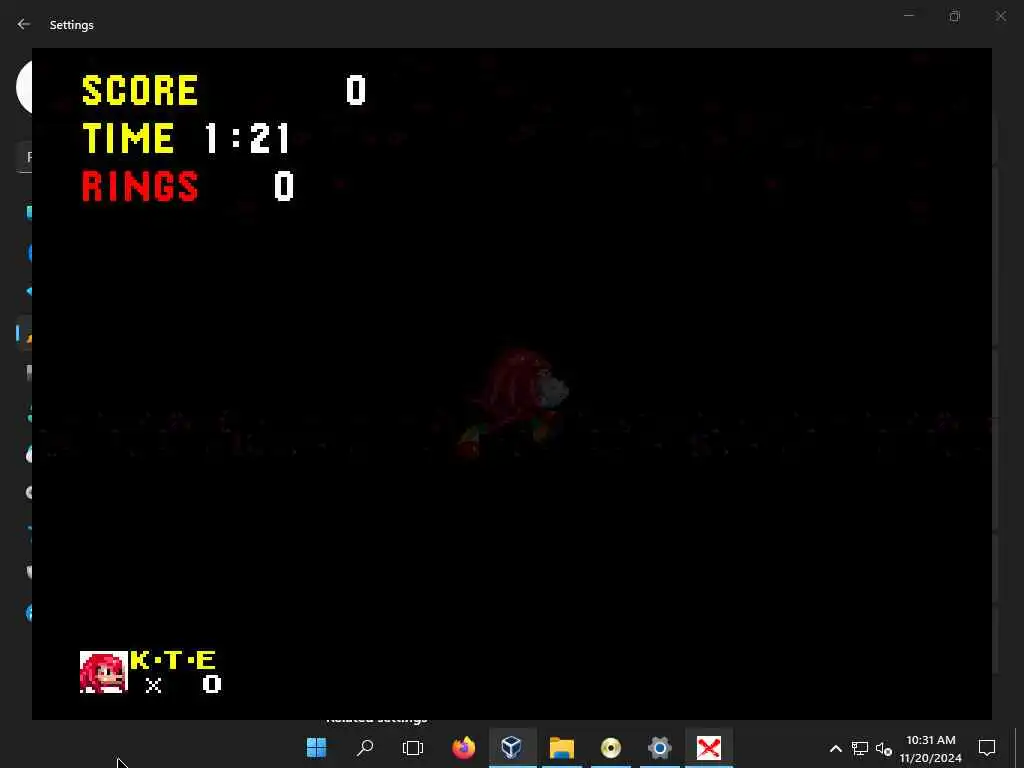This screenshot has height=768, width=1024.
Task: Click the TIME 1:21 counter
Action: pyautogui.click(x=187, y=138)
